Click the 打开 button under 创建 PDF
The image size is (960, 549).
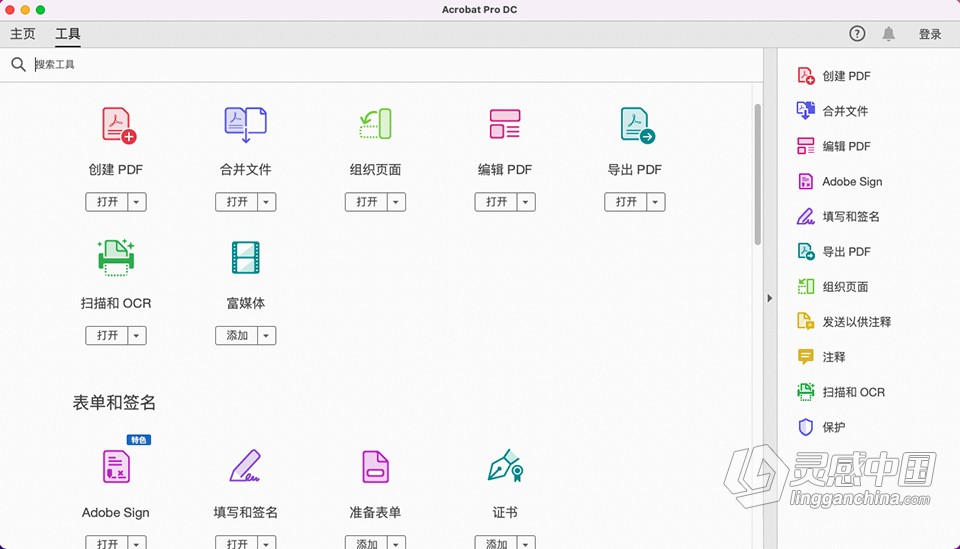tap(107, 202)
